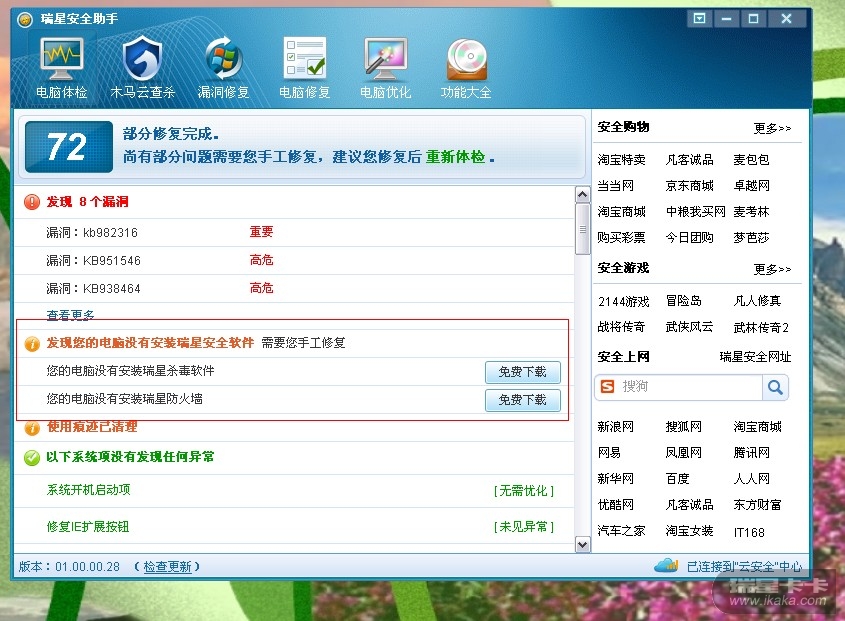Click the scrollbar up arrow
The image size is (845, 621).
(x=583, y=195)
